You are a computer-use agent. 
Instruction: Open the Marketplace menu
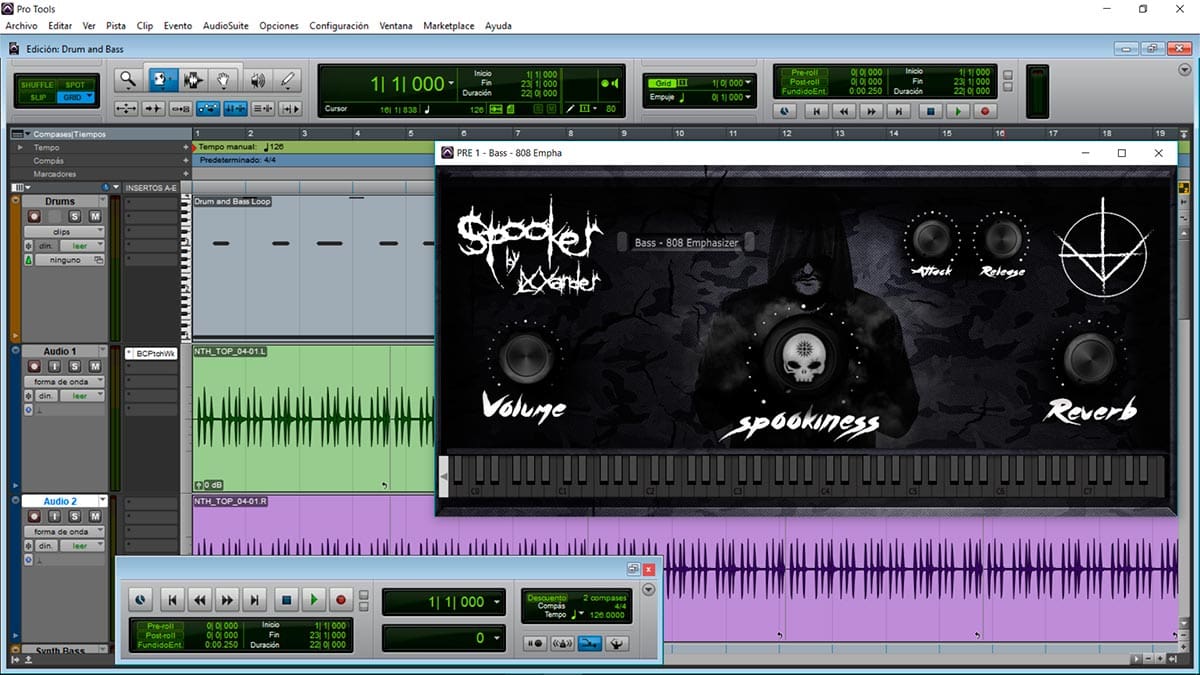tap(448, 25)
